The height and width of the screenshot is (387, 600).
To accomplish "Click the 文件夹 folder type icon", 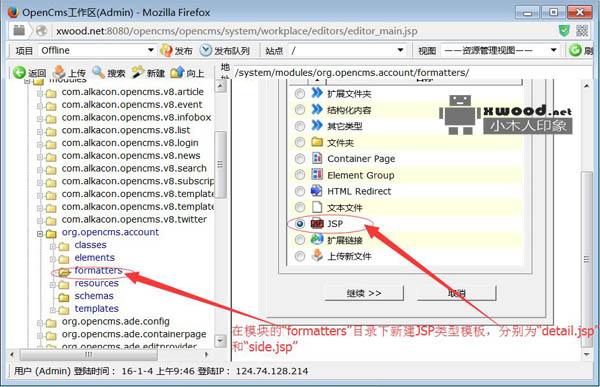I will [x=317, y=142].
